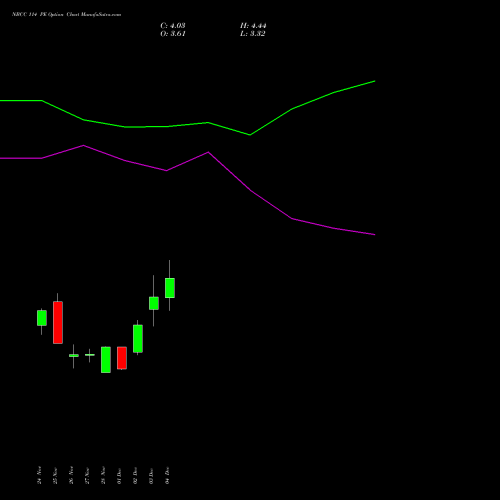Viewport: 500px width, 500px height.
Task: Click the '27 Nov' date axis label
Action: point(87,475)
